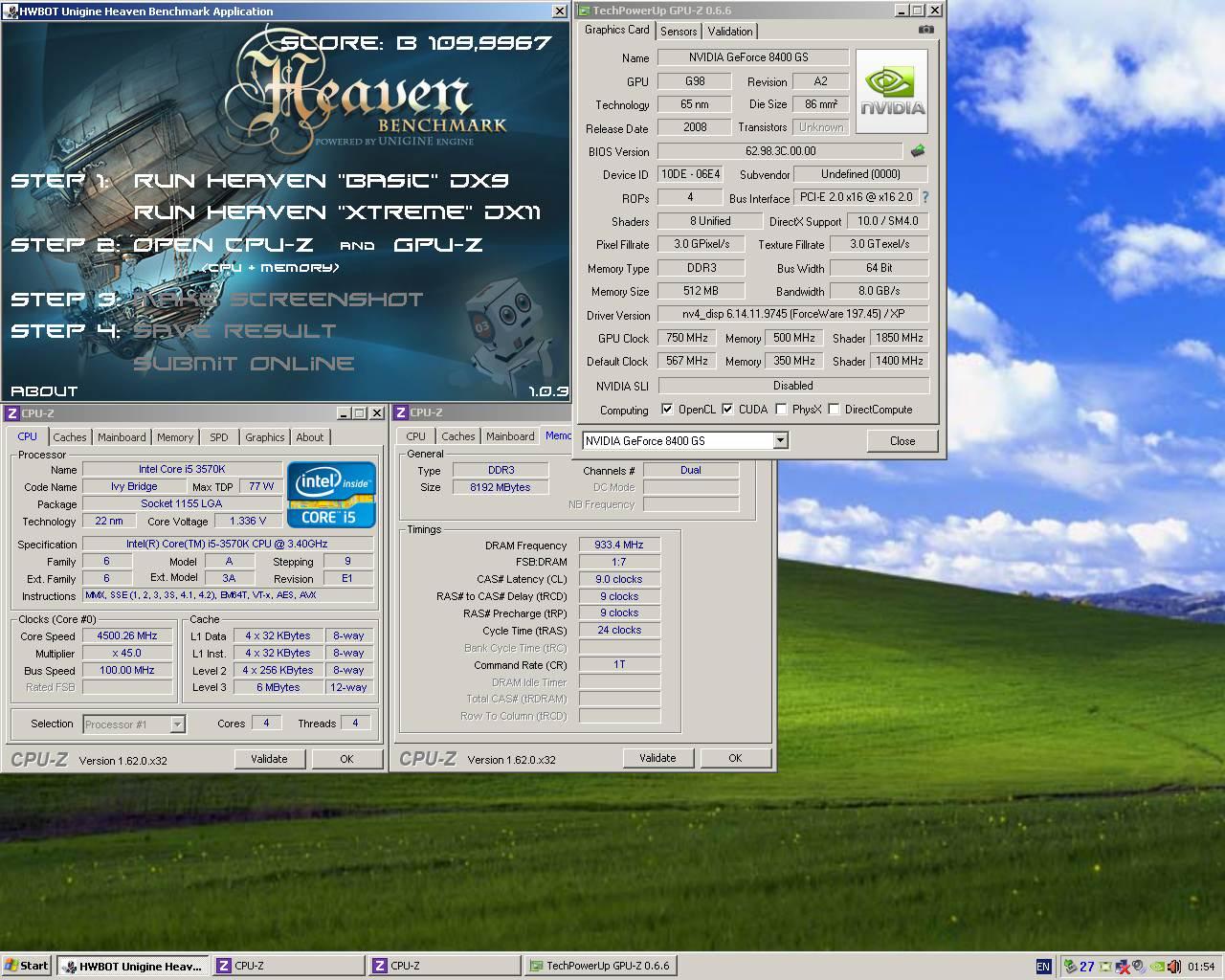The width and height of the screenshot is (1225, 980).
Task: Open the Processor #1 selection dropdown
Action: [177, 724]
